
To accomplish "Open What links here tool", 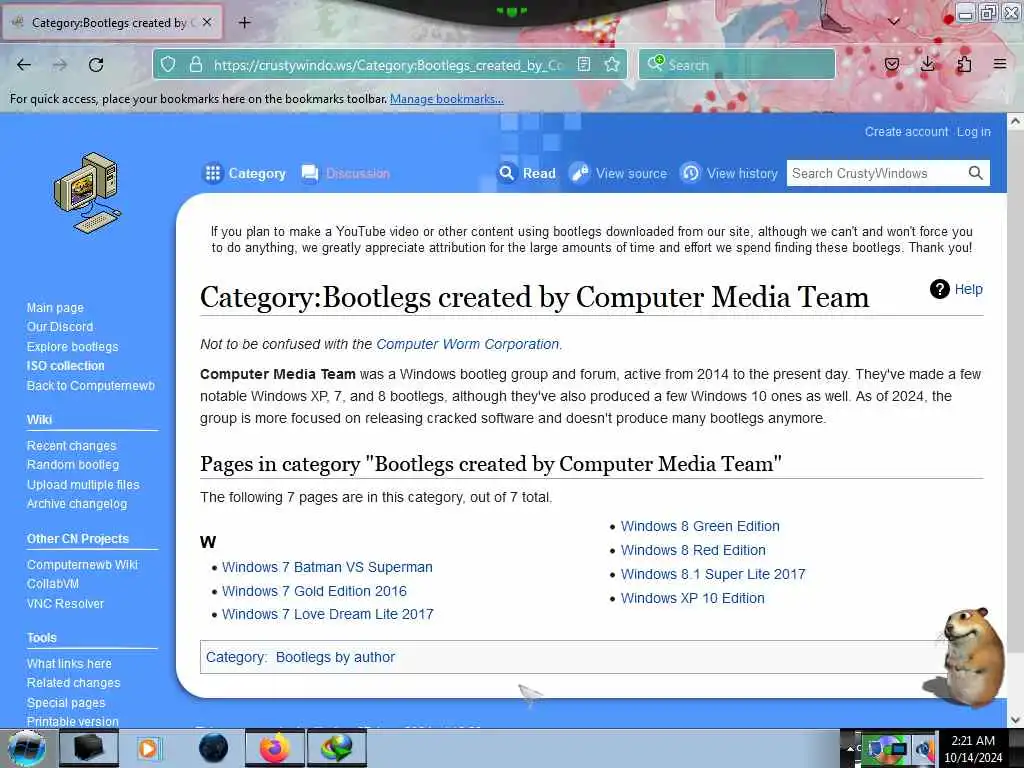I will [x=69, y=664].
